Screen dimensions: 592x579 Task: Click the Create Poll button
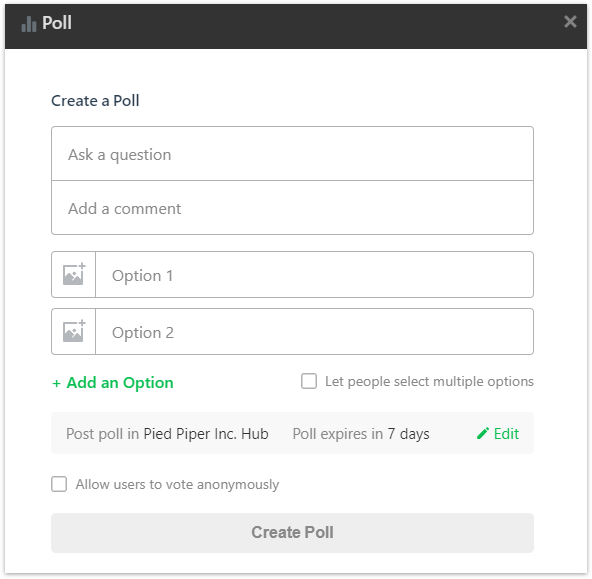click(x=292, y=533)
